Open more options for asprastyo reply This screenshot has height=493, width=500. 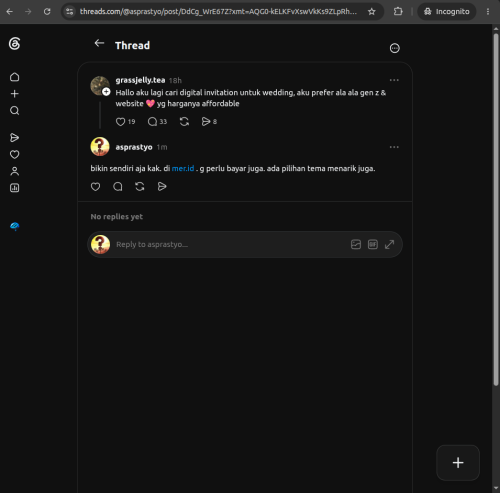point(394,147)
